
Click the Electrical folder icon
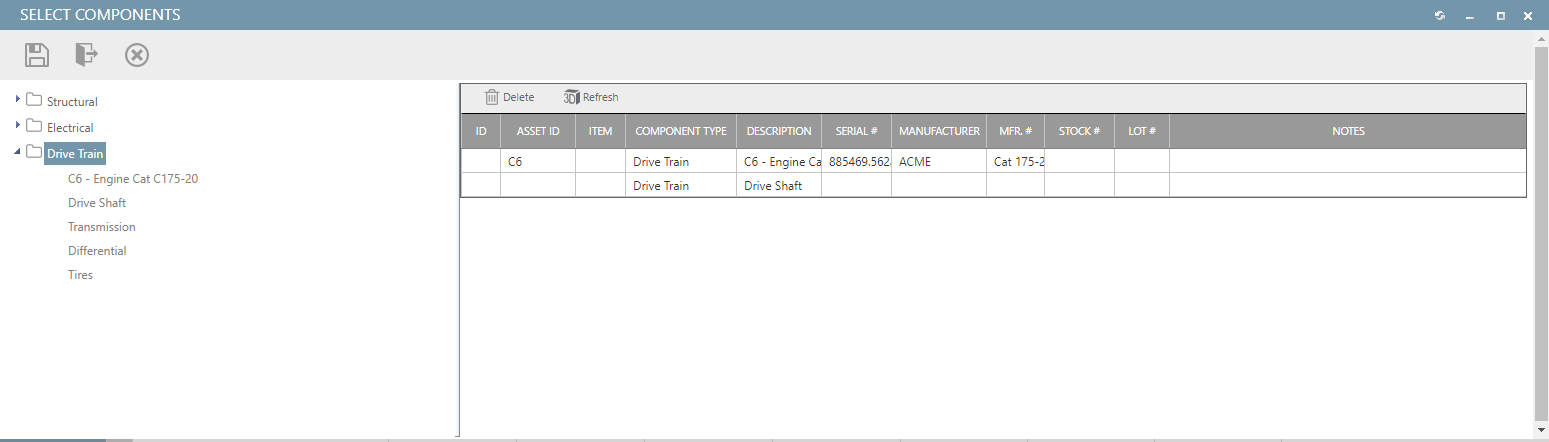34,127
